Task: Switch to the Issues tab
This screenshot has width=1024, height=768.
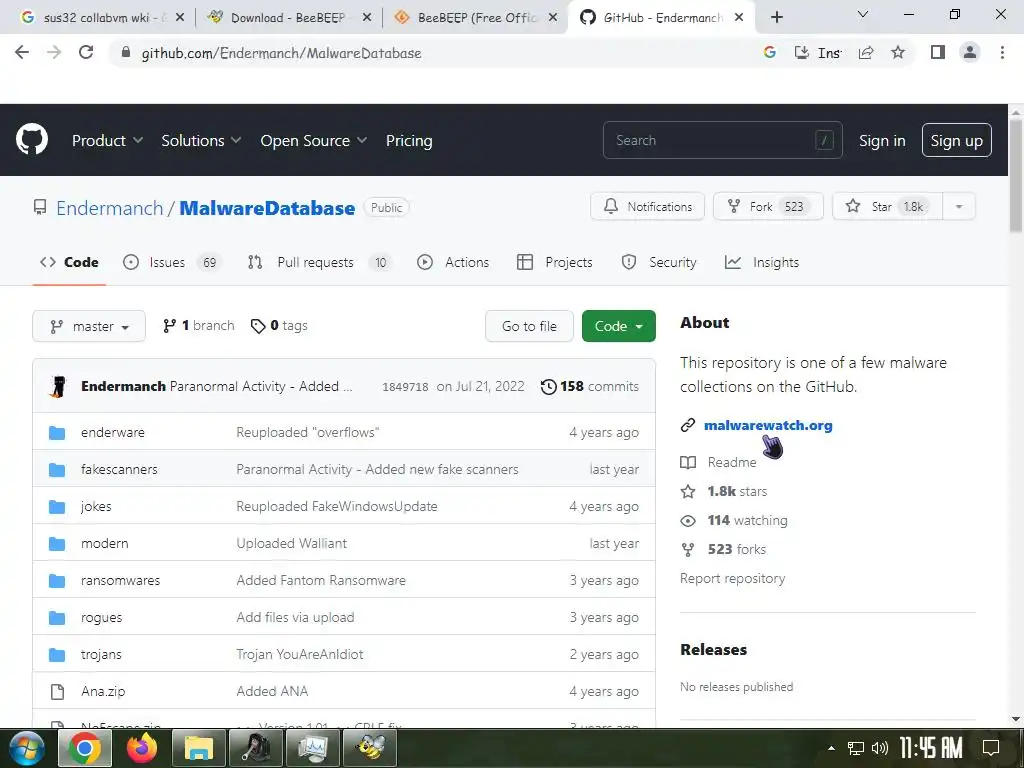Action: [172, 263]
